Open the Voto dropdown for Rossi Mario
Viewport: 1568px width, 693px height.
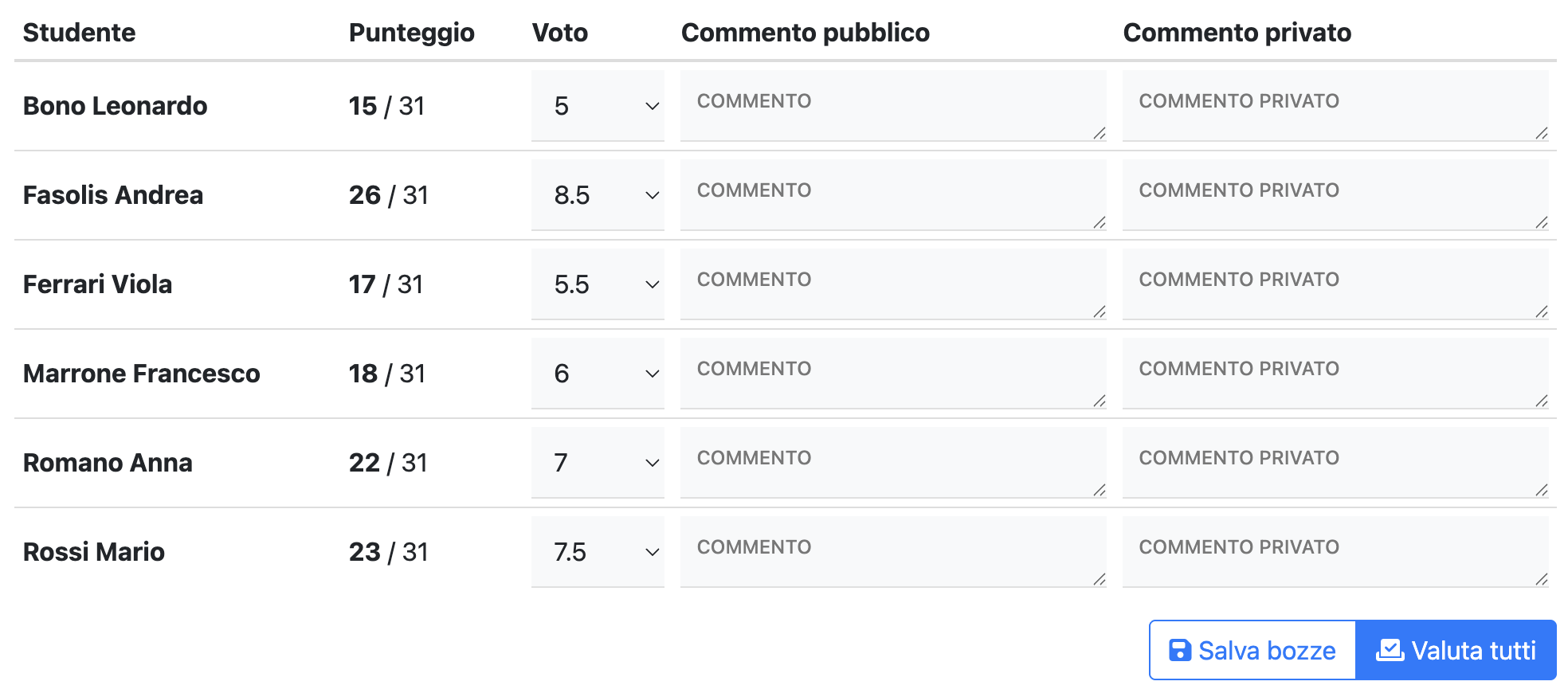click(597, 552)
